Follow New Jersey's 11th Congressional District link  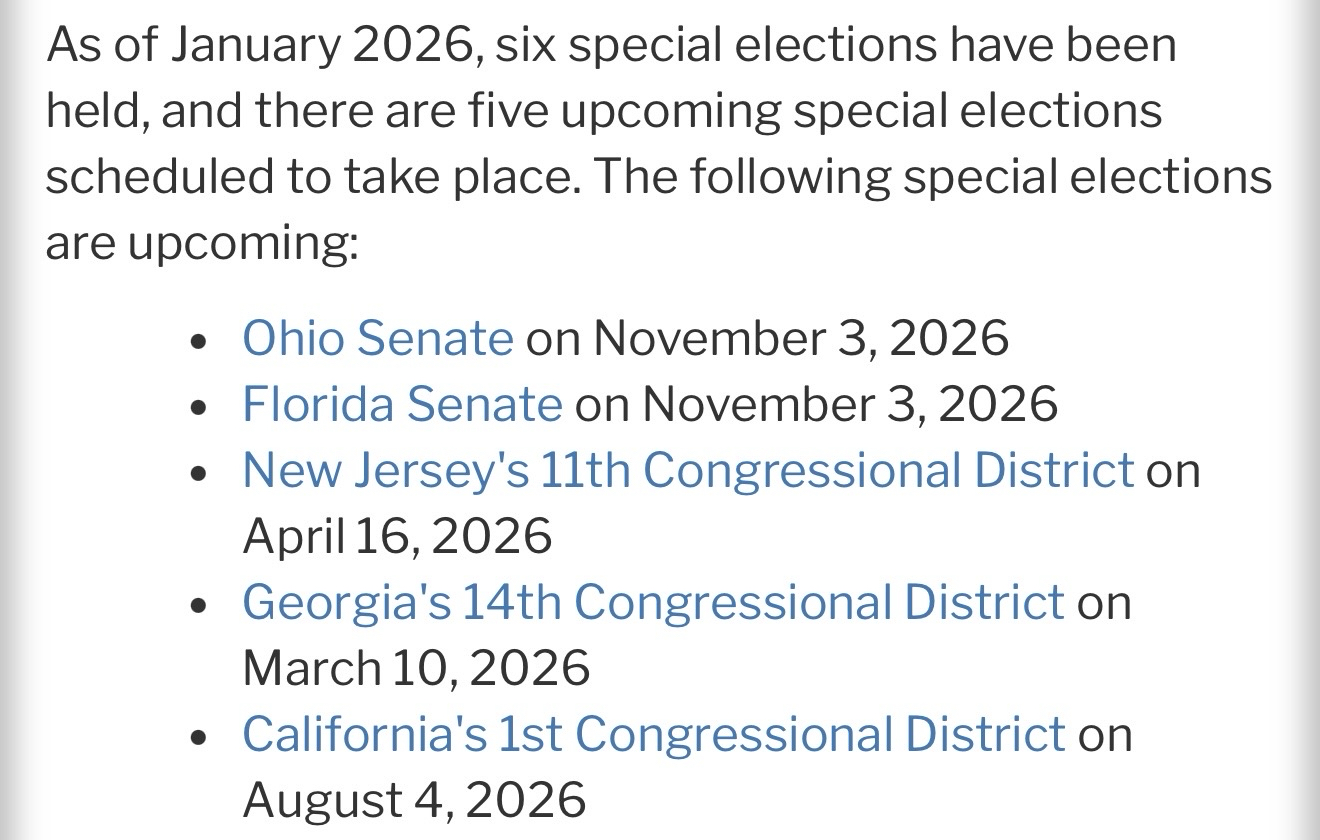click(x=688, y=470)
